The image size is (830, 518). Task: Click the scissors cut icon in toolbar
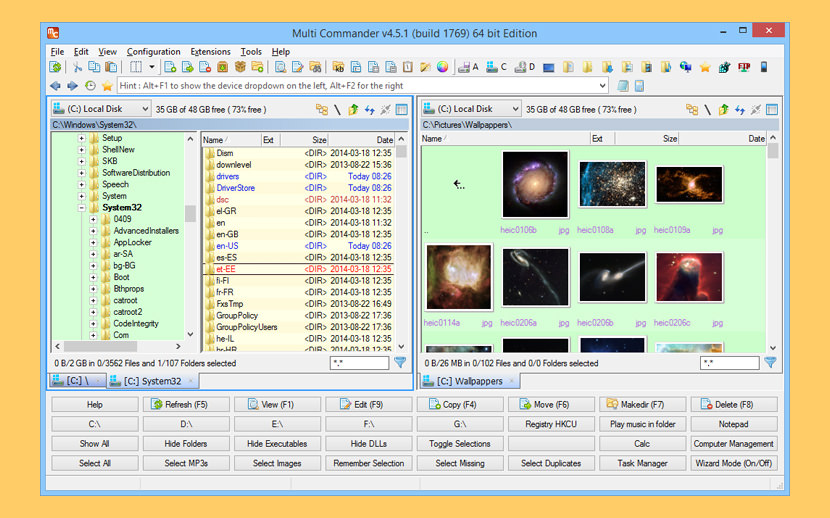pyautogui.click(x=77, y=67)
